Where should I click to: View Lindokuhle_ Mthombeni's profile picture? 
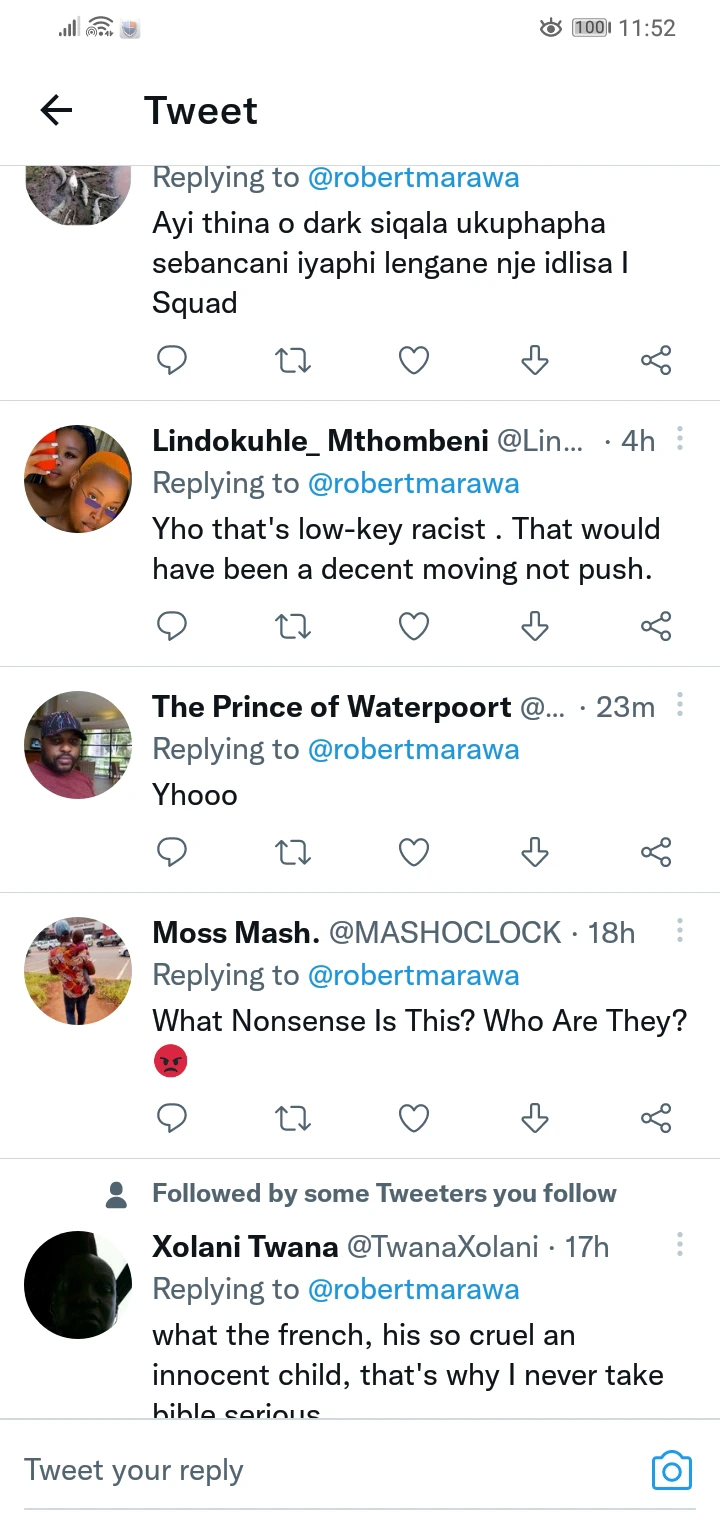(x=78, y=479)
